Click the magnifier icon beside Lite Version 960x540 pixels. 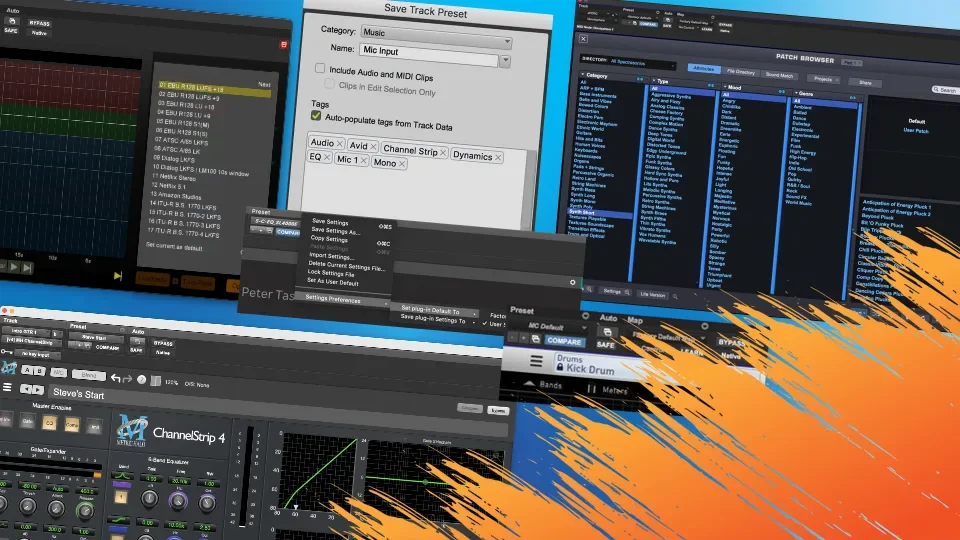click(675, 296)
